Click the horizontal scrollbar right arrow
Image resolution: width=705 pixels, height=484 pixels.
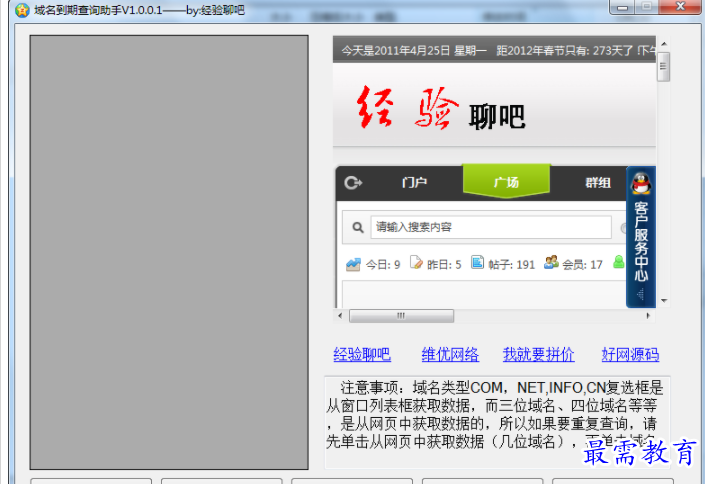click(648, 316)
